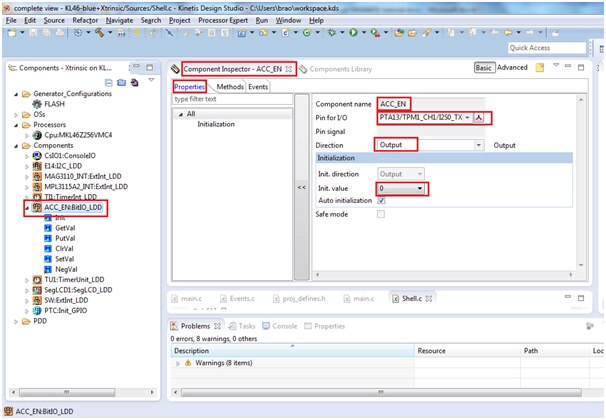Open the proj_defines.h editor tab
Screen dimensions: 606x420
(x=299, y=299)
